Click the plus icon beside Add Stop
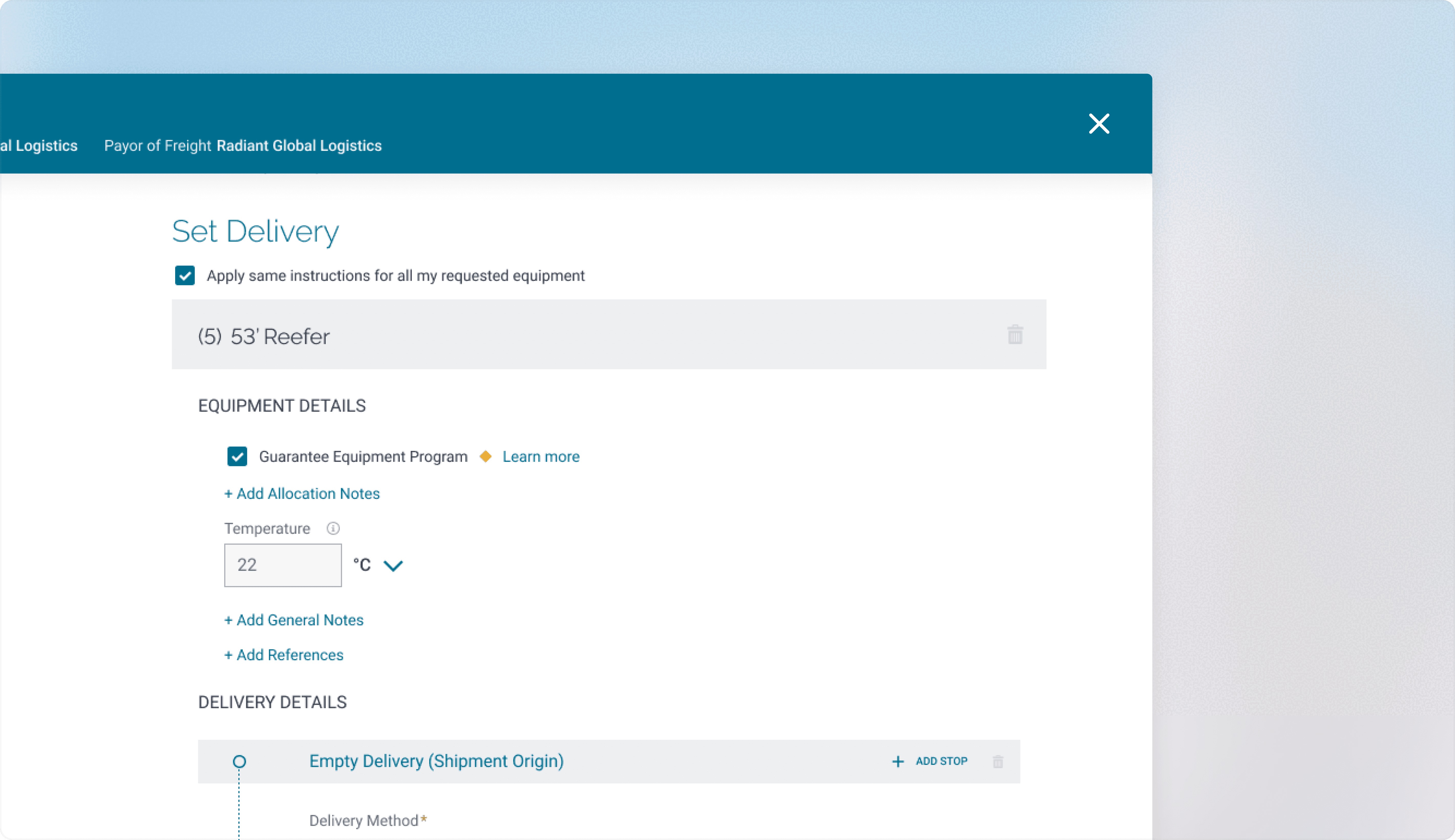 coord(898,761)
